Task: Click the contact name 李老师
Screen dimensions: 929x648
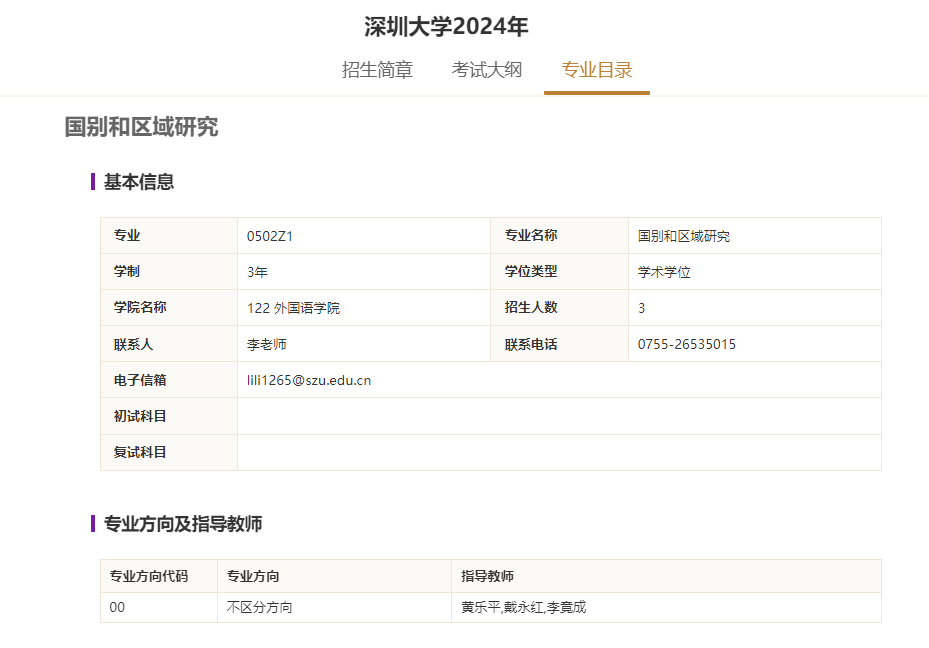Action: [x=267, y=345]
